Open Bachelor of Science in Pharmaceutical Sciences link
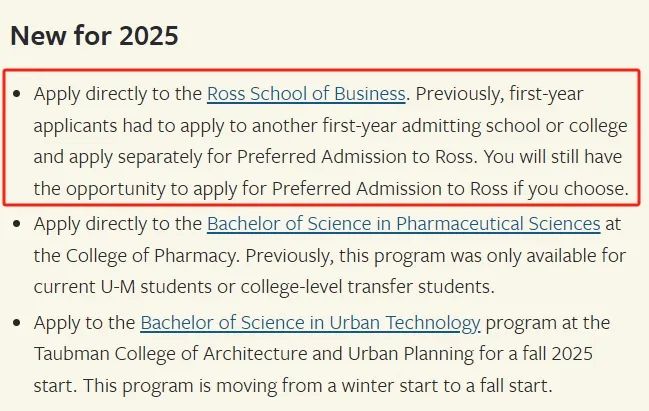 point(404,224)
